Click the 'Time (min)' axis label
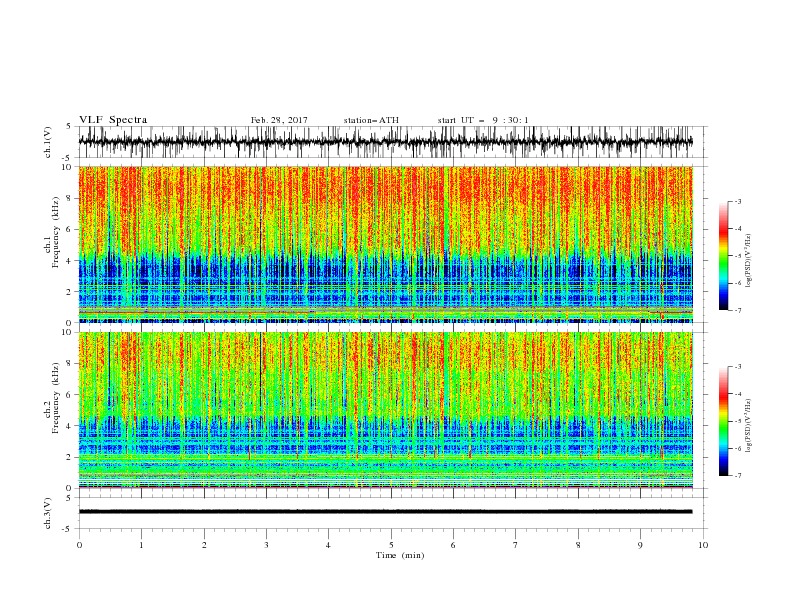 coord(400,555)
